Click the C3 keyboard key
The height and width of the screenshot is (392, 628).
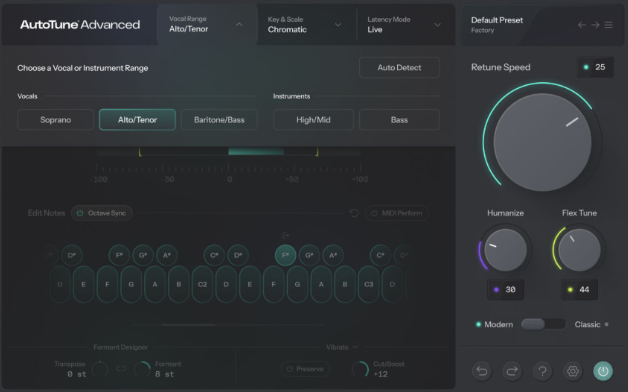[368, 284]
